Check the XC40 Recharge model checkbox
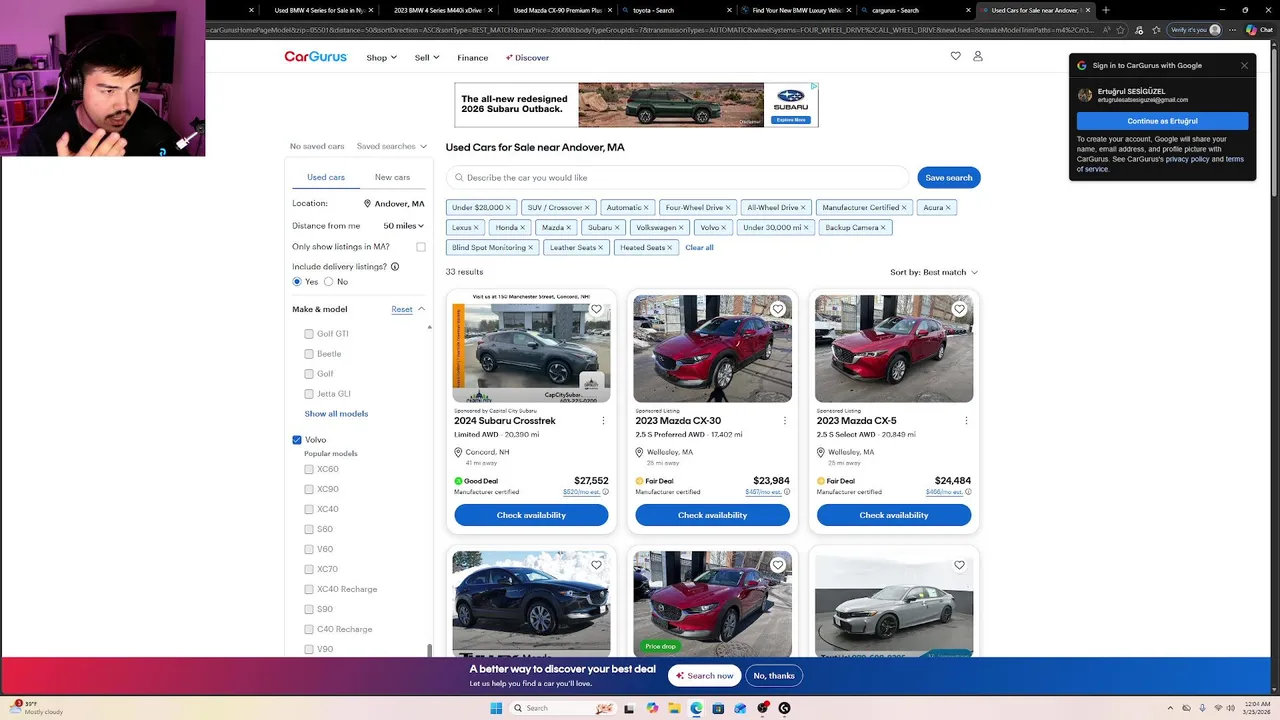This screenshot has height=720, width=1280. [x=309, y=589]
